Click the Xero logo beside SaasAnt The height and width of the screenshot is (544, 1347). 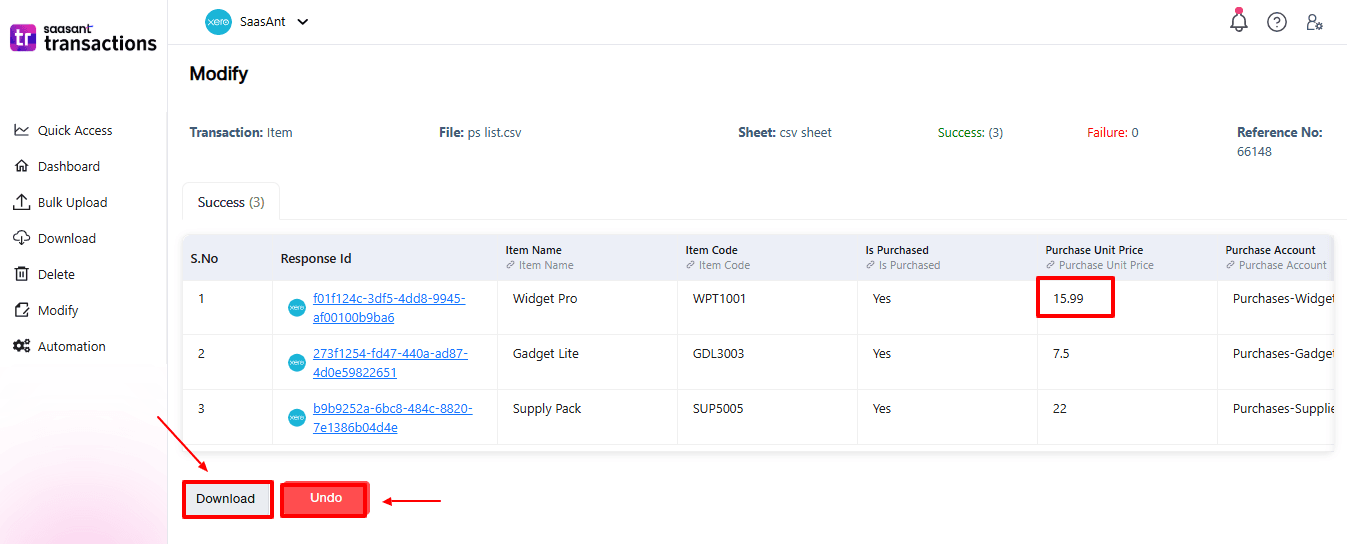[218, 22]
